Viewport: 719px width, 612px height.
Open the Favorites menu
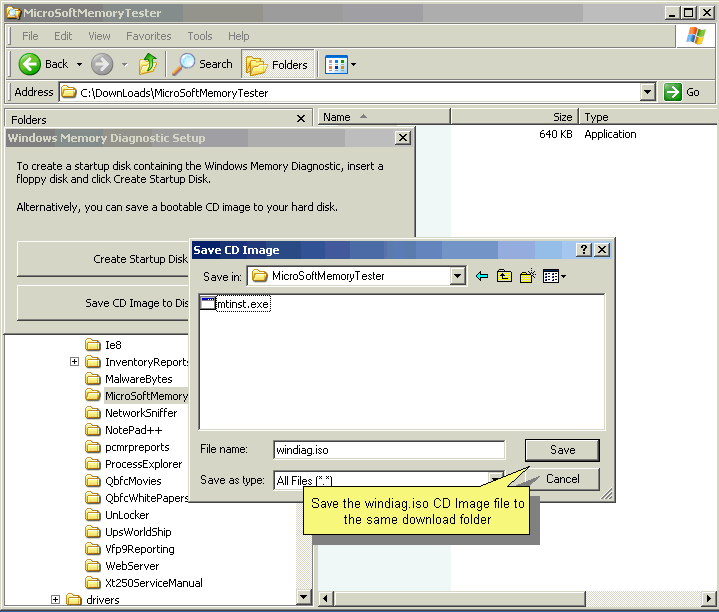click(x=149, y=36)
